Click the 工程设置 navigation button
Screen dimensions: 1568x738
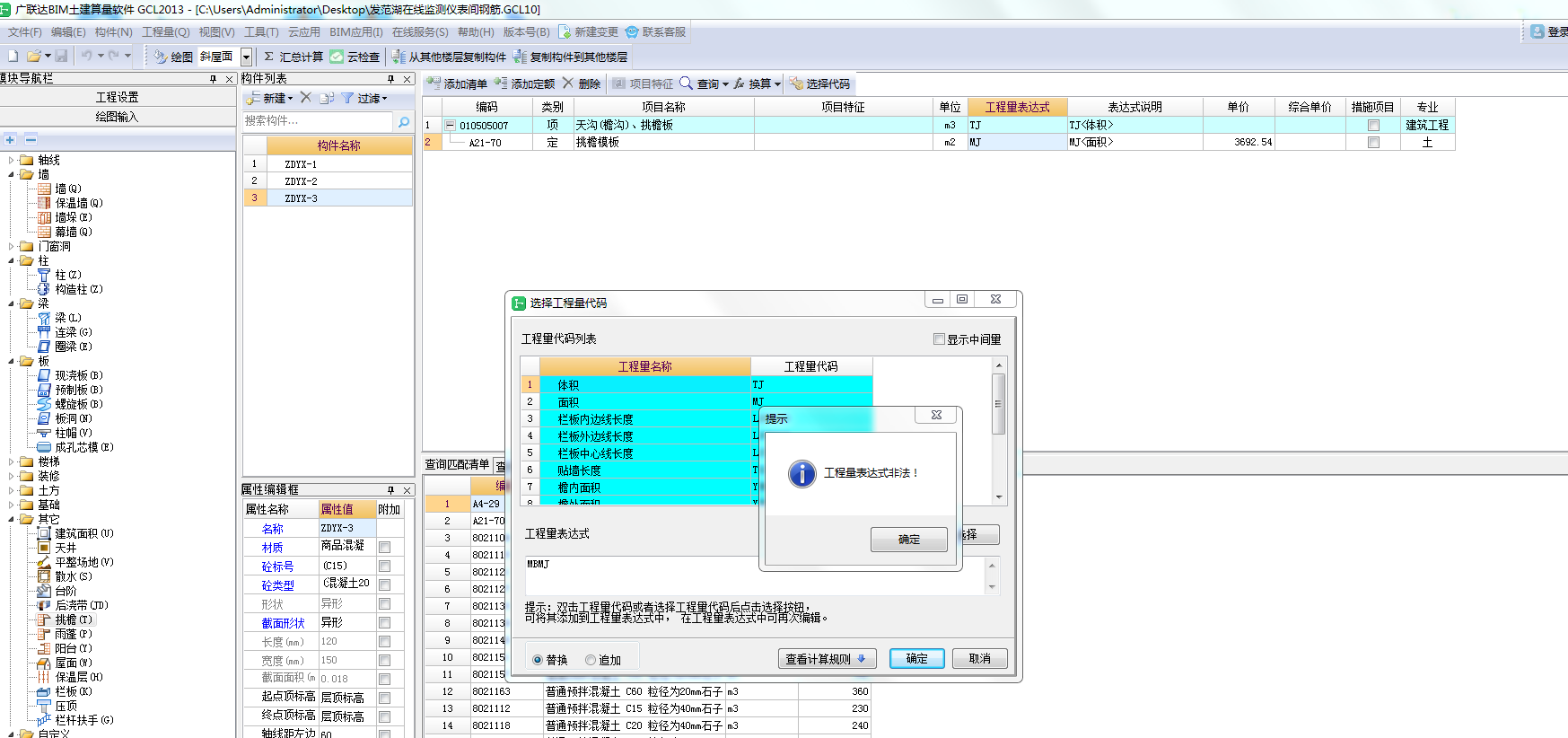click(x=118, y=97)
